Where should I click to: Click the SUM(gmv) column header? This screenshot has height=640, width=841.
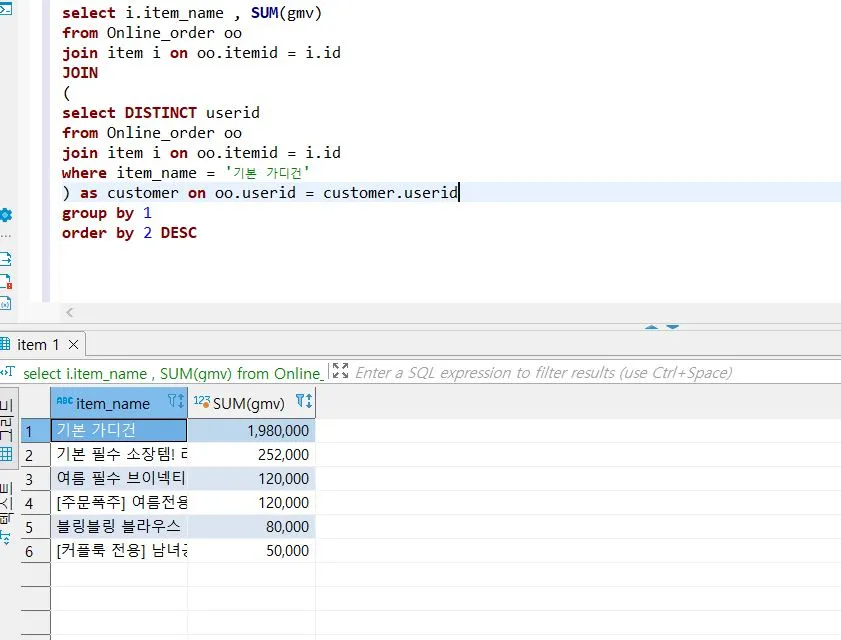coord(252,403)
